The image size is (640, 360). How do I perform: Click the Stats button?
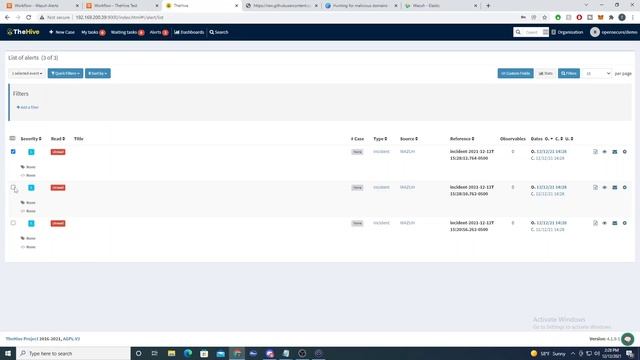546,73
